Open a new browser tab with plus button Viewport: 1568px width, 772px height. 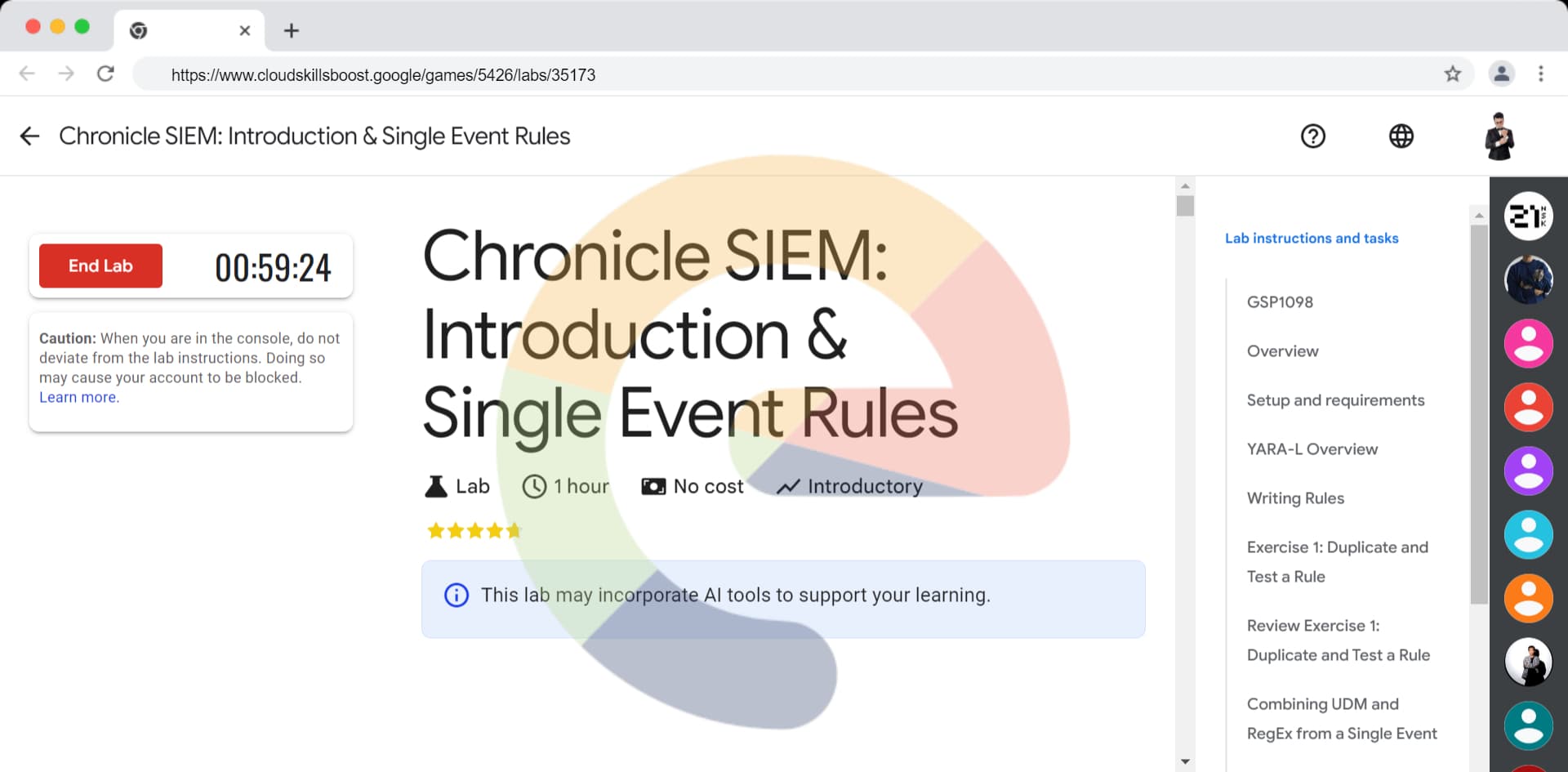point(291,31)
